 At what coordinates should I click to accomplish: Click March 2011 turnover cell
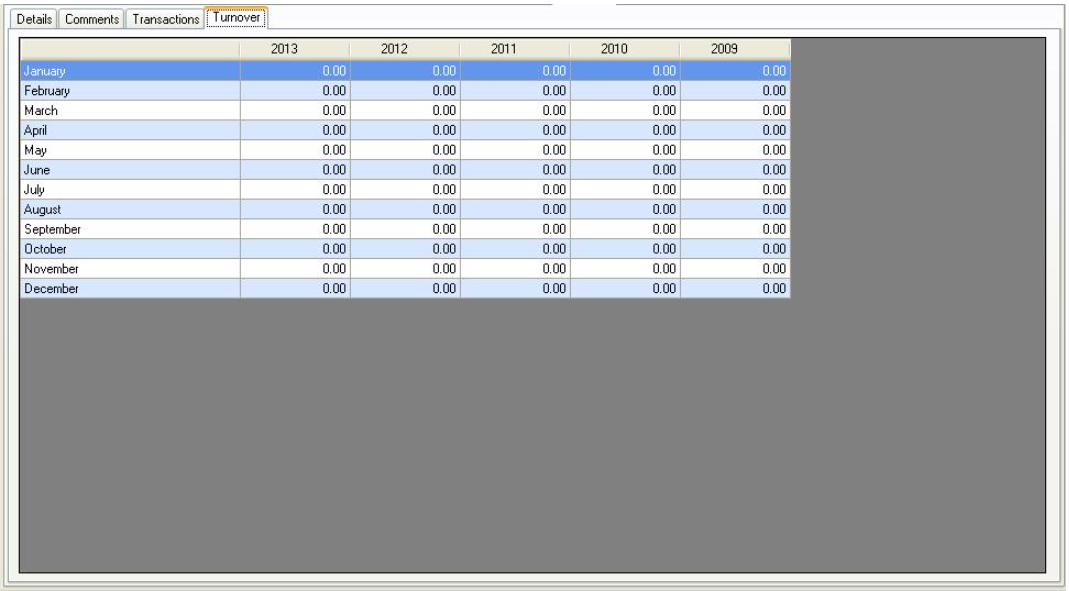coord(515,110)
